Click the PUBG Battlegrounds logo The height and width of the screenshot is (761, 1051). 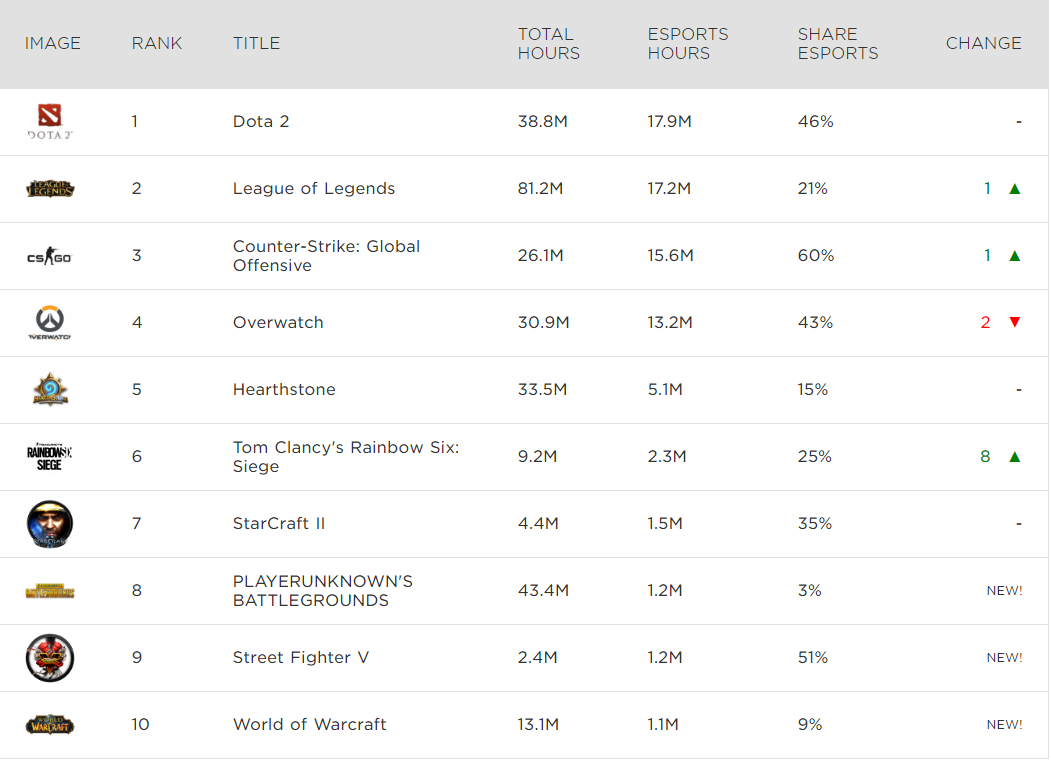pos(50,591)
